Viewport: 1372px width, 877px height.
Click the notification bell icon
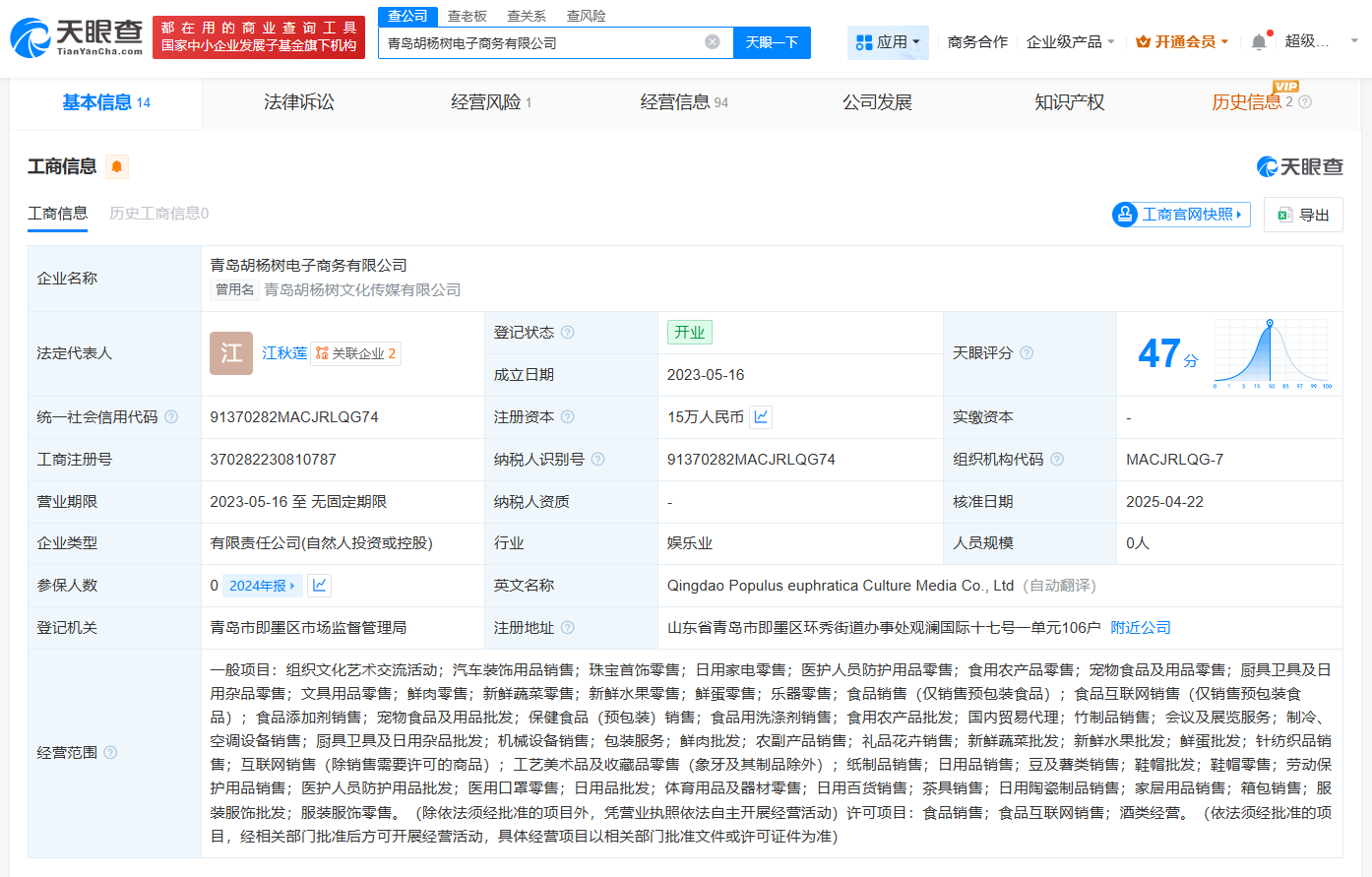click(x=1258, y=40)
